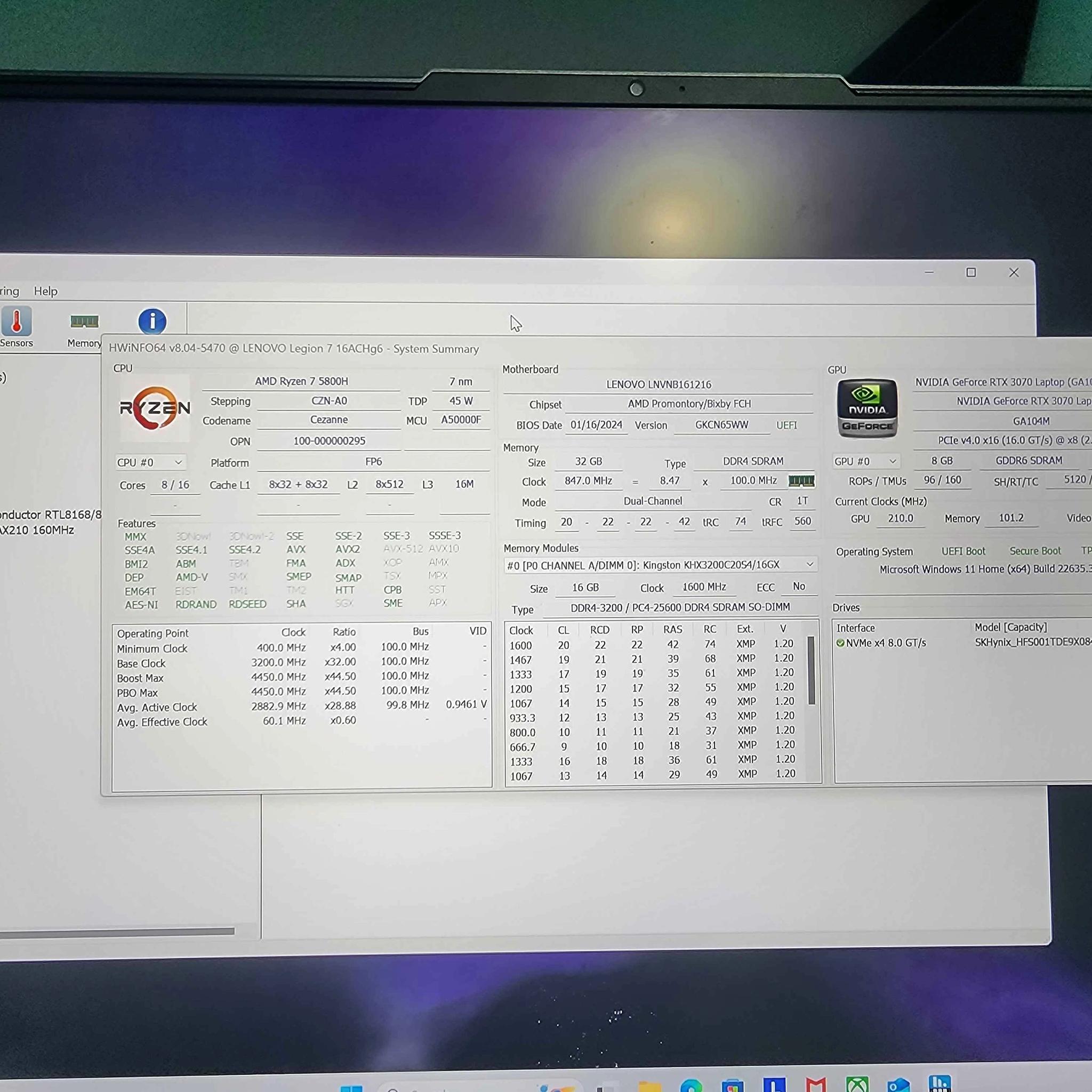This screenshot has height=1092, width=1092.
Task: Click the Ryzen CPU logo
Action: [154, 407]
